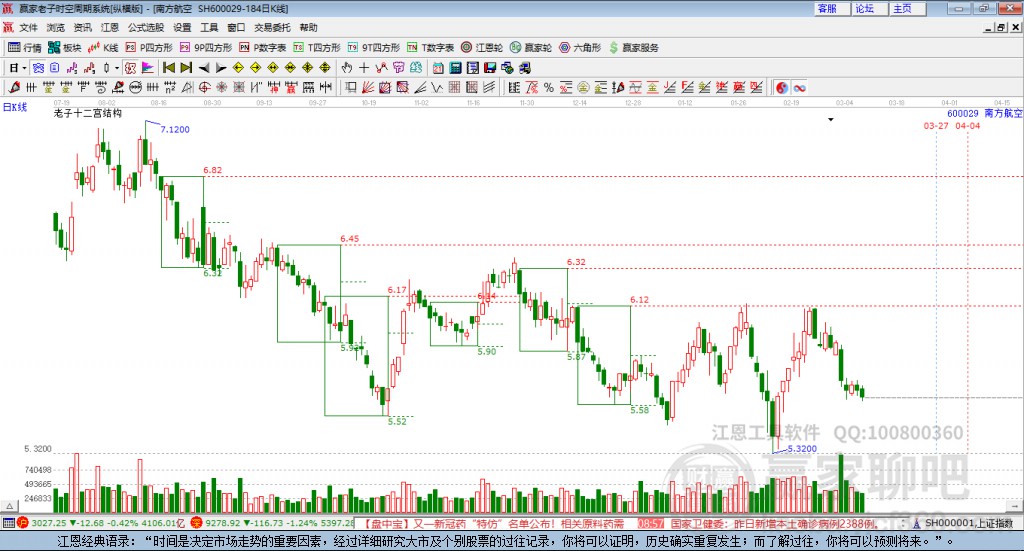Open the 浏览 menu

point(56,27)
